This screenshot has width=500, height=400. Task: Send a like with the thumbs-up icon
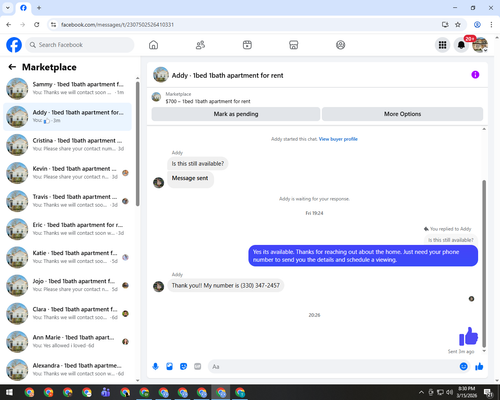[x=479, y=367]
